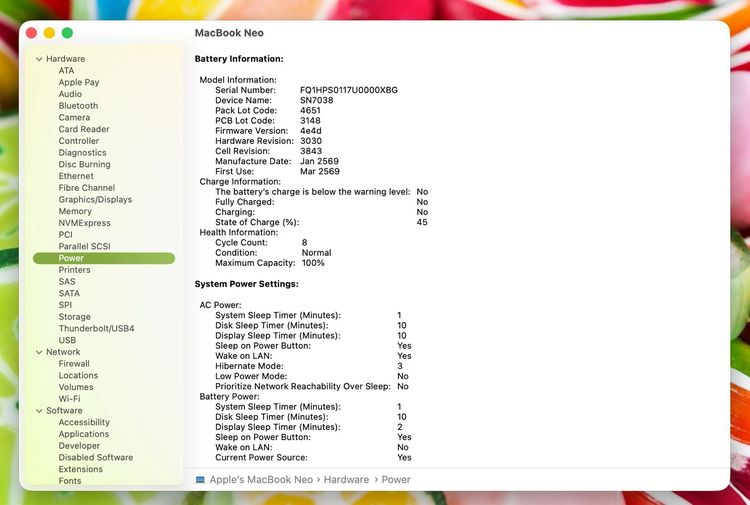Open the Controller entry
Viewport: 750px width, 505px height.
click(79, 141)
